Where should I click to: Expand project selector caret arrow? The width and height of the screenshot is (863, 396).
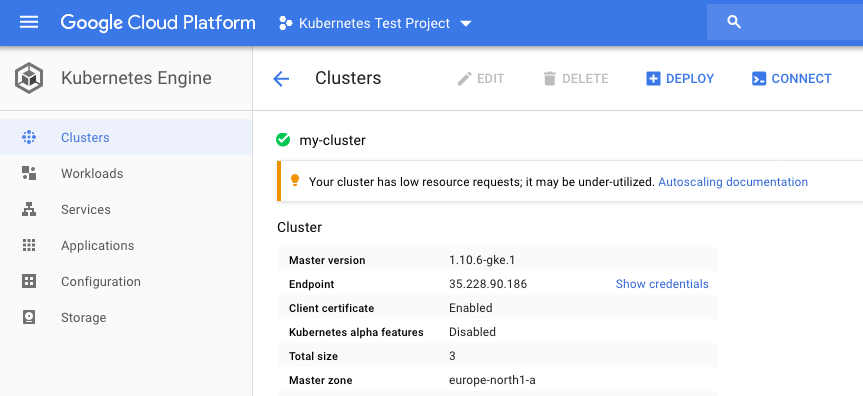click(x=466, y=24)
